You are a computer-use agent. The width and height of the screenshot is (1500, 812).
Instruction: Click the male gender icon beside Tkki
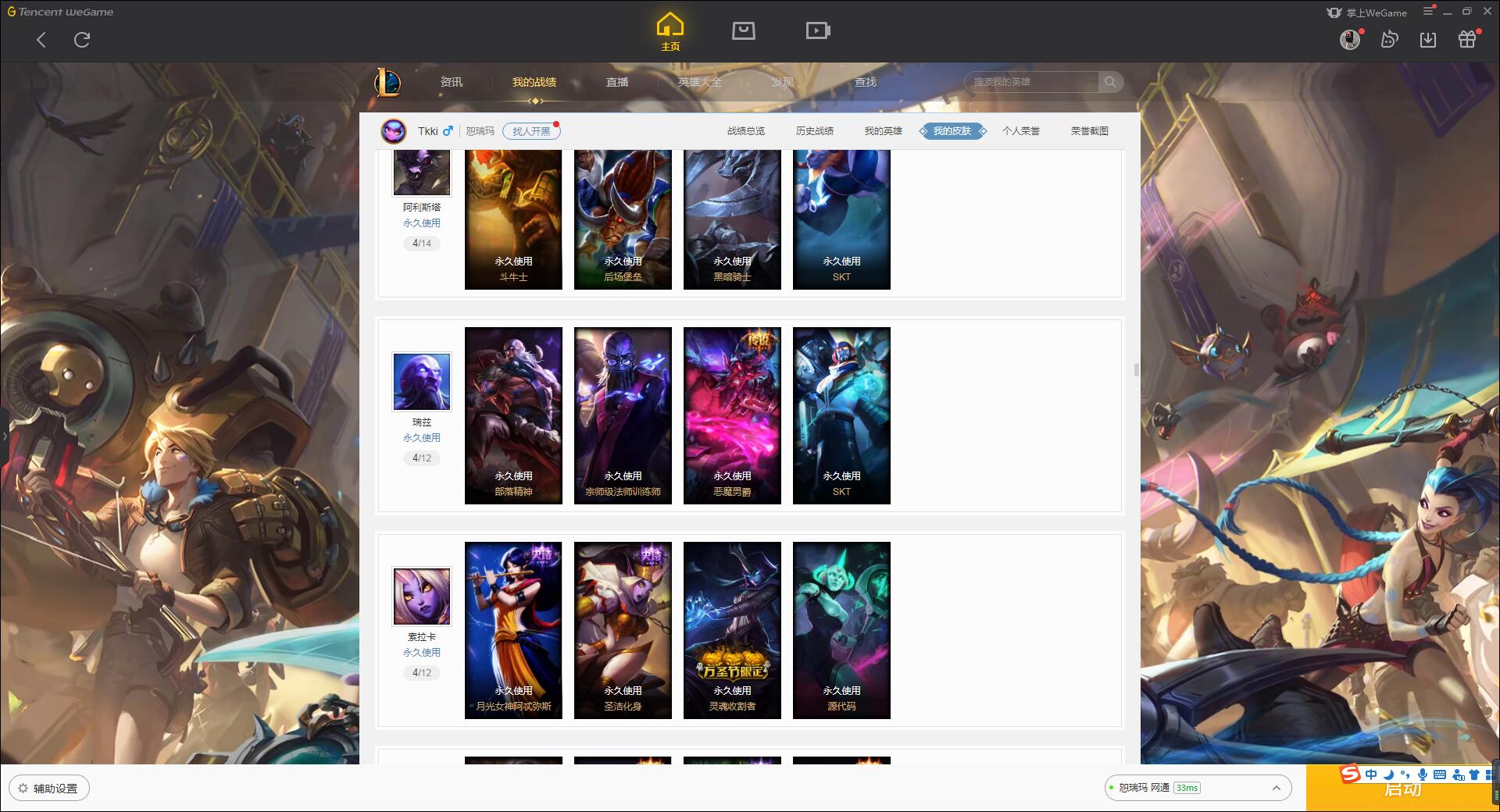(x=448, y=131)
